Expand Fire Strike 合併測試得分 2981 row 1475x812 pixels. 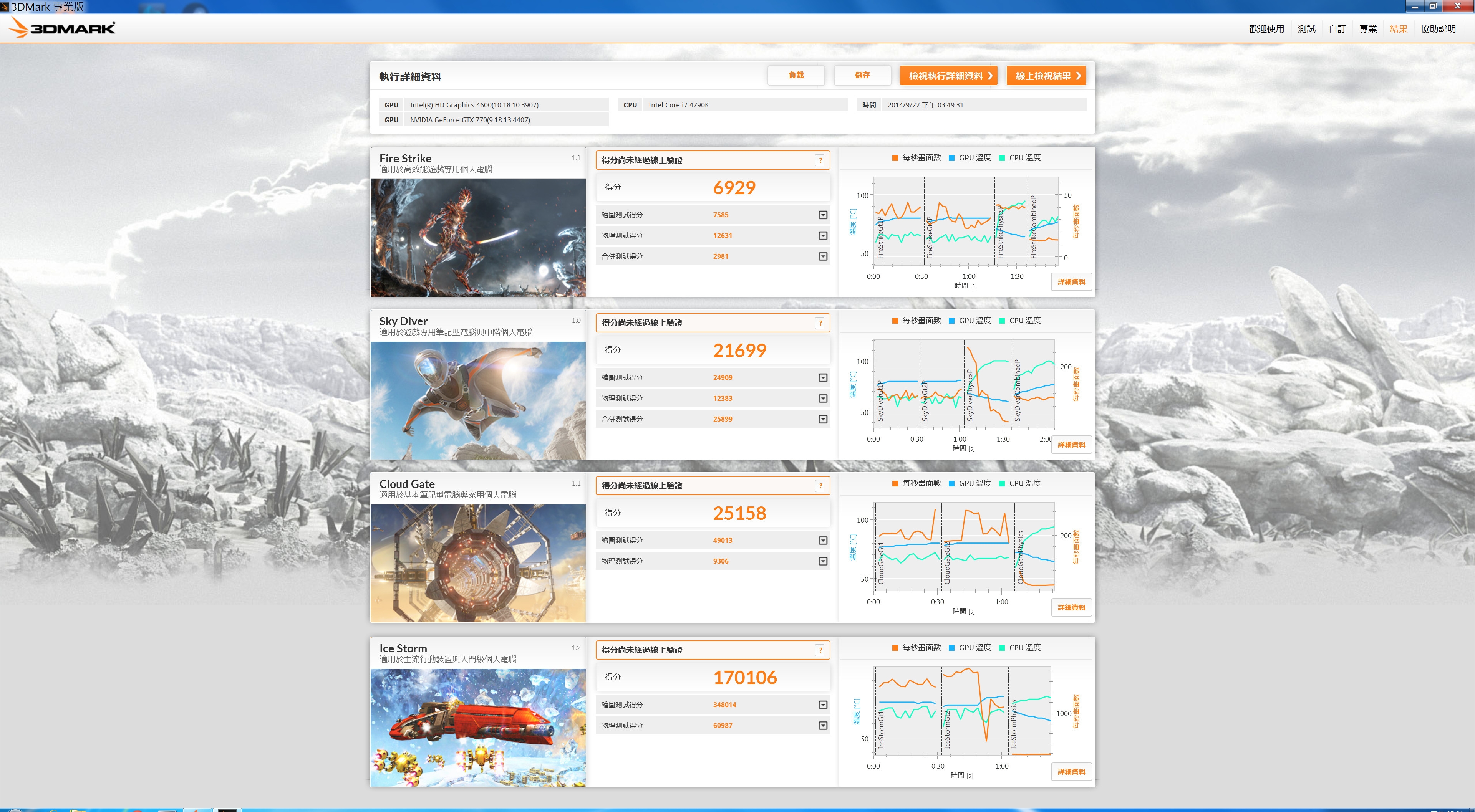(823, 256)
